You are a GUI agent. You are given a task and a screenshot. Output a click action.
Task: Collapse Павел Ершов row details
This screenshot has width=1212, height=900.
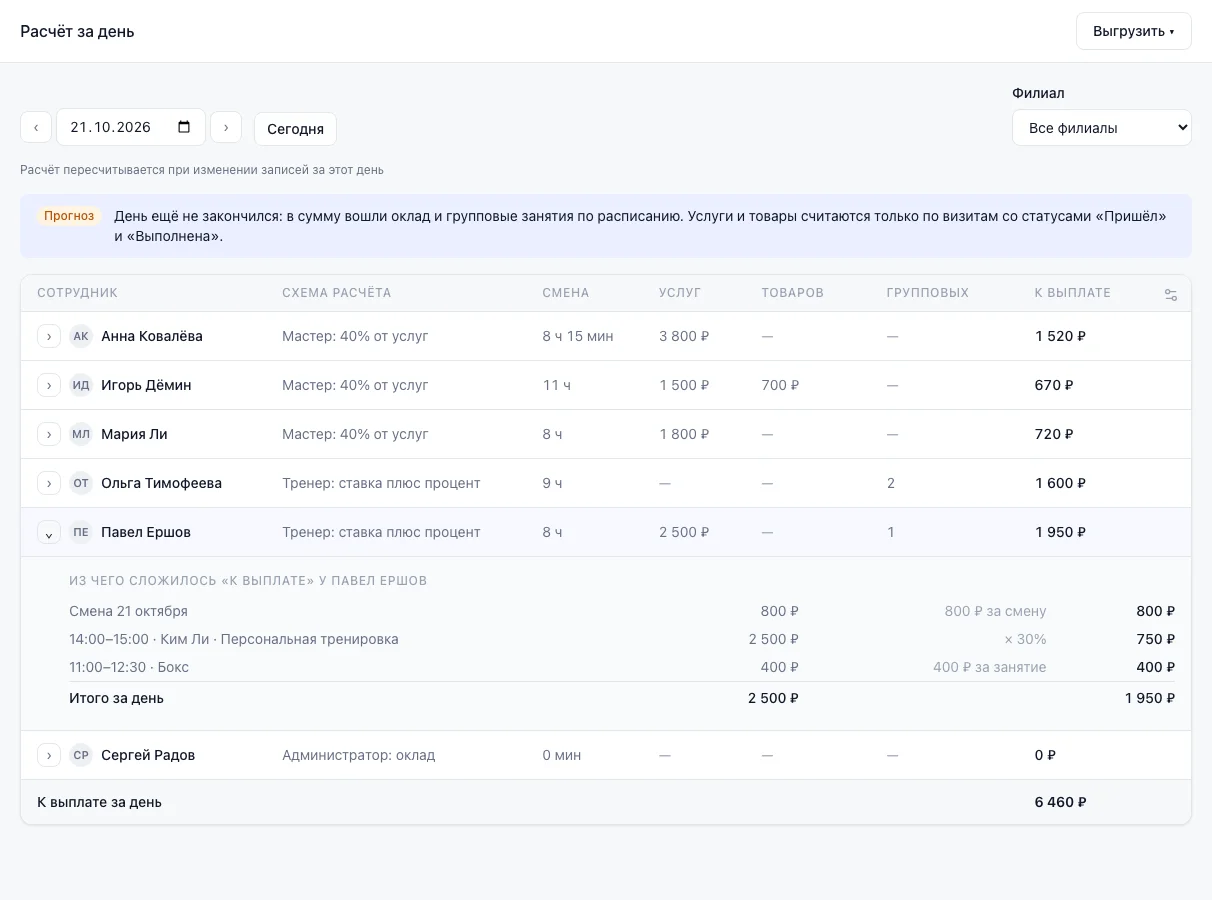pyautogui.click(x=49, y=532)
